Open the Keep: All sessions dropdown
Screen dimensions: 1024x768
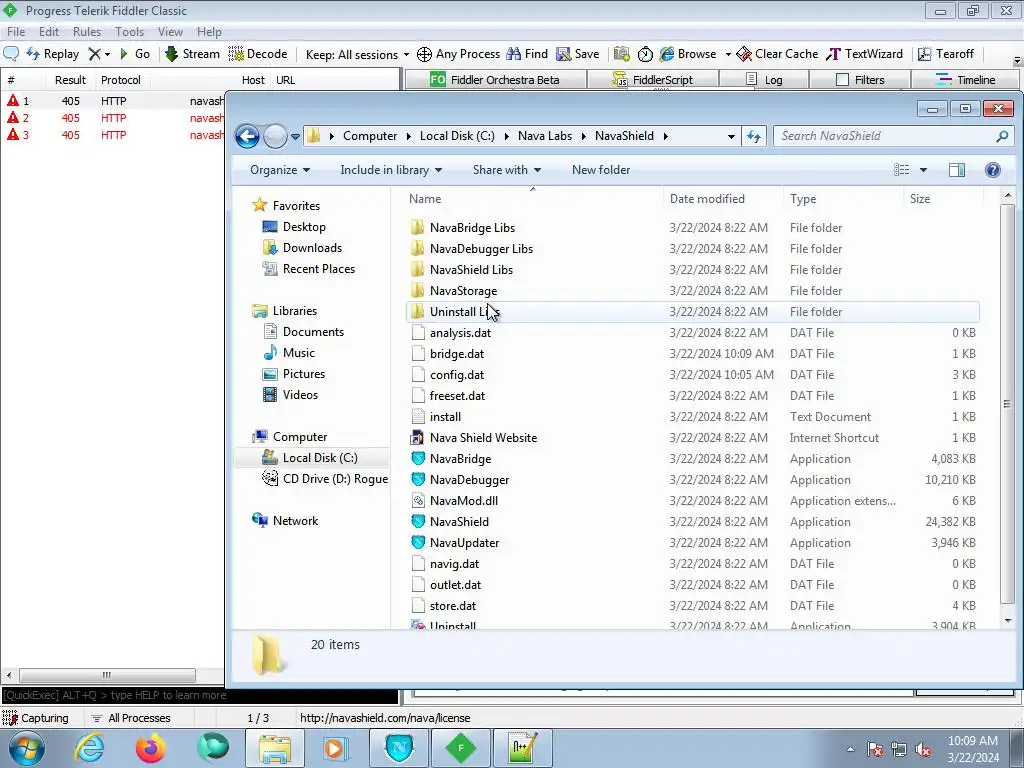point(357,54)
